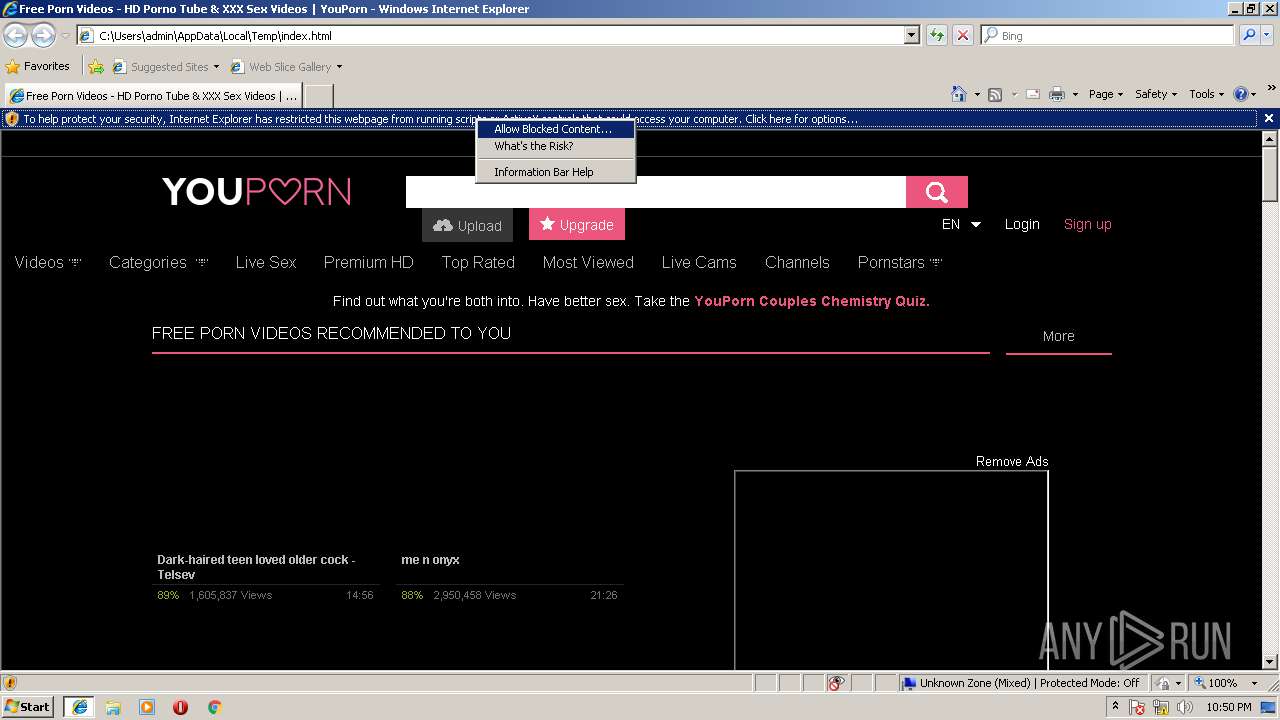
Task: Launch Windows Media Player from the taskbar
Action: [x=147, y=707]
